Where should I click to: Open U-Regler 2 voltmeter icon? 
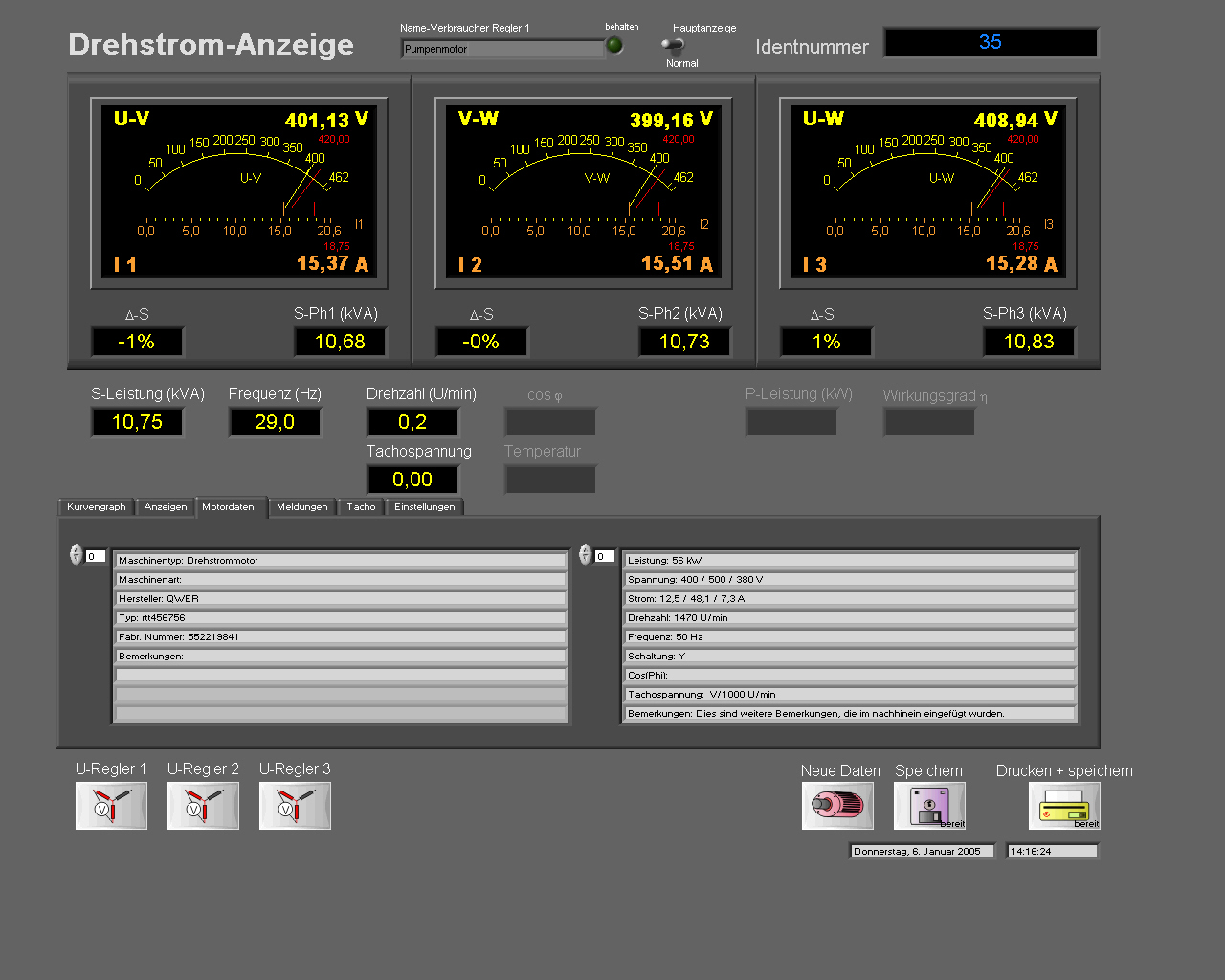203,806
